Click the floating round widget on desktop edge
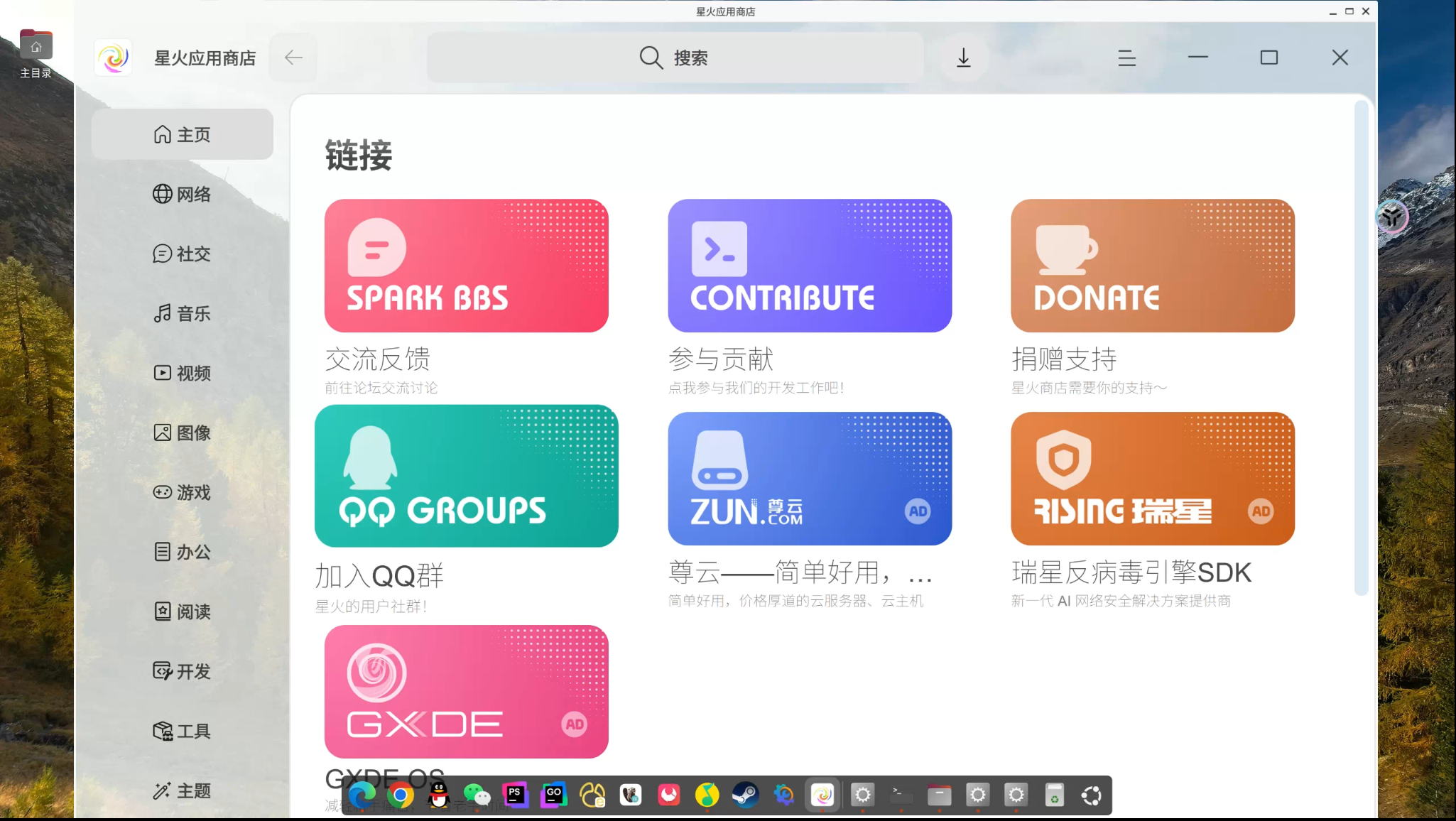 tap(1391, 217)
